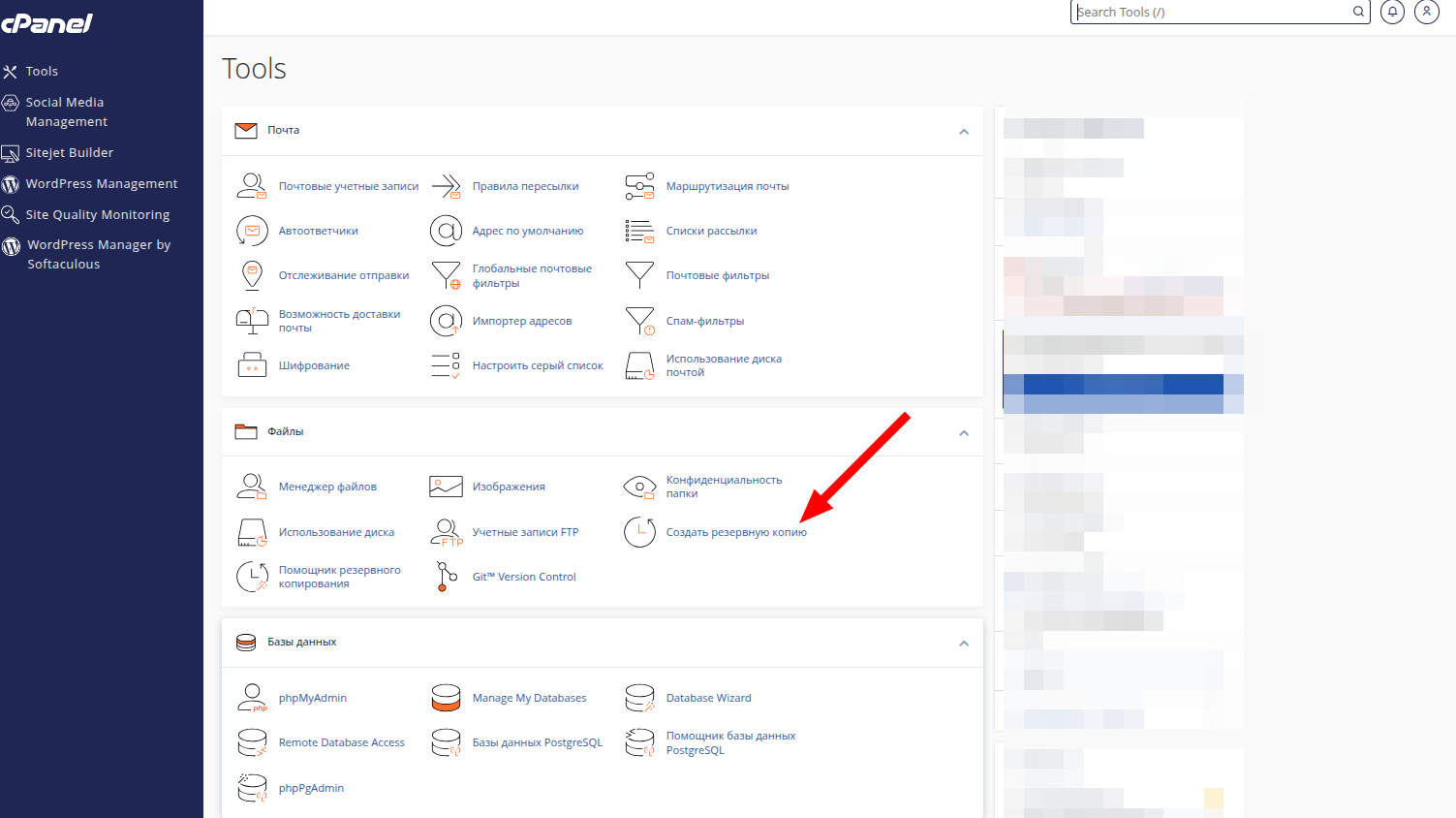Click the Спам-фильтры icon
Image resolution: width=1456 pixels, height=818 pixels.
pos(639,321)
